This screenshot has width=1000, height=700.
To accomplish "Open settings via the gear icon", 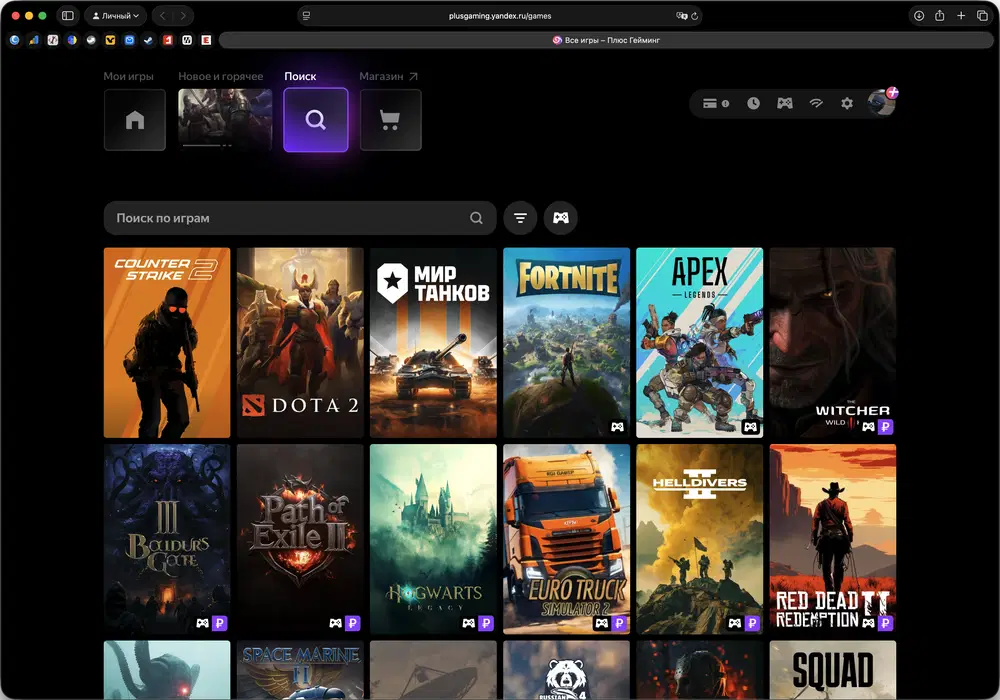I will 847,103.
